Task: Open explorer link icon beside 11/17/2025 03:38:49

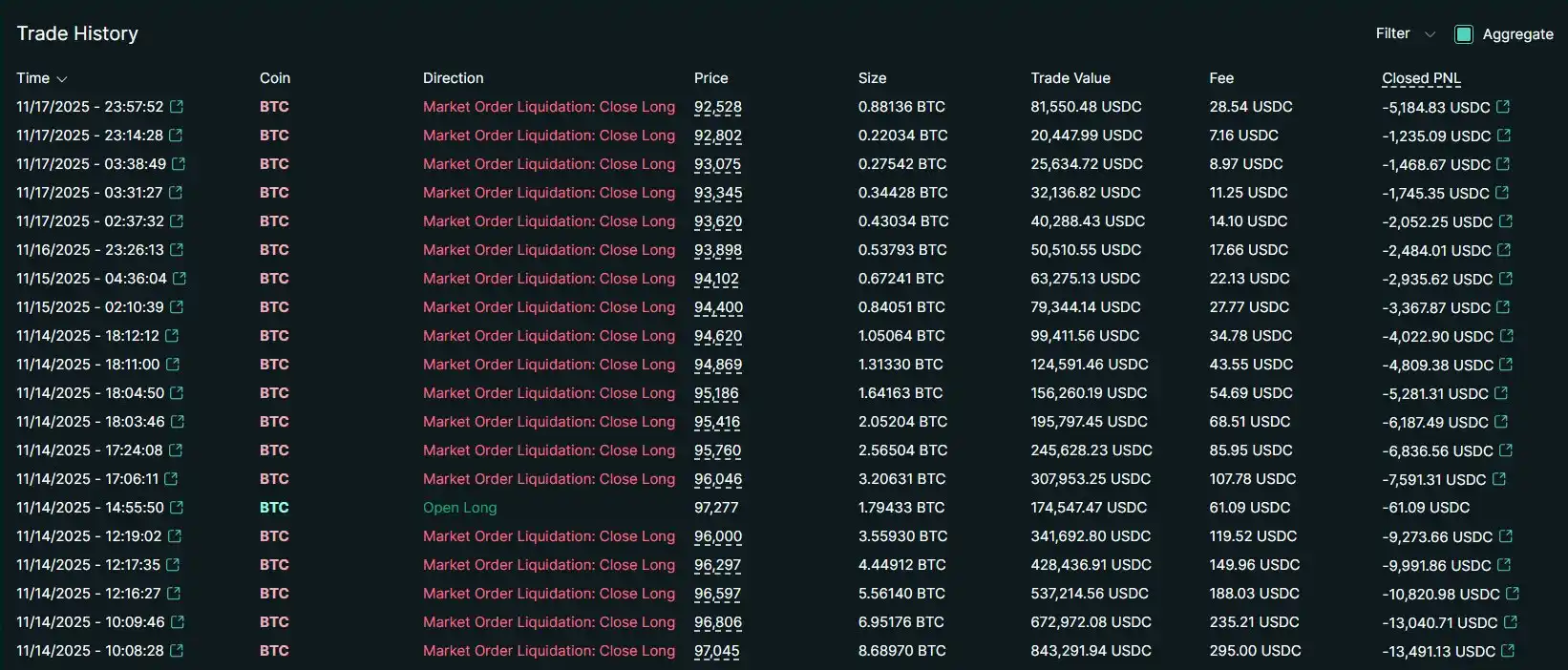Action: click(x=179, y=164)
